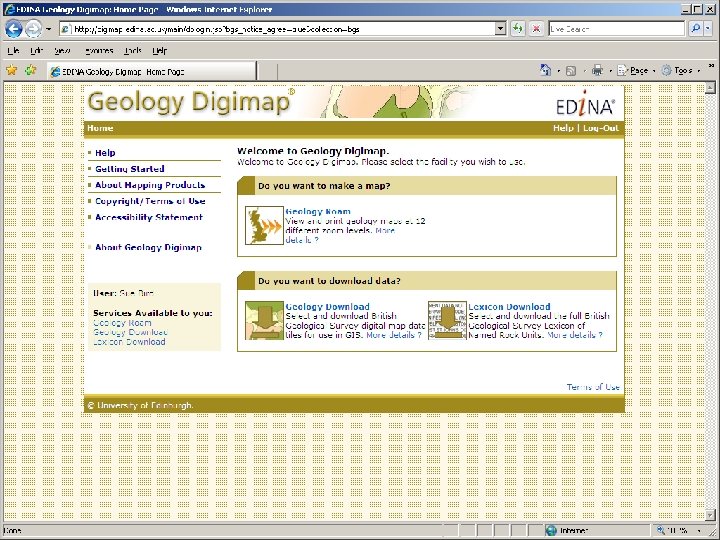Open About Mapping Products sidebar link
The height and width of the screenshot is (540, 720).
(x=150, y=185)
